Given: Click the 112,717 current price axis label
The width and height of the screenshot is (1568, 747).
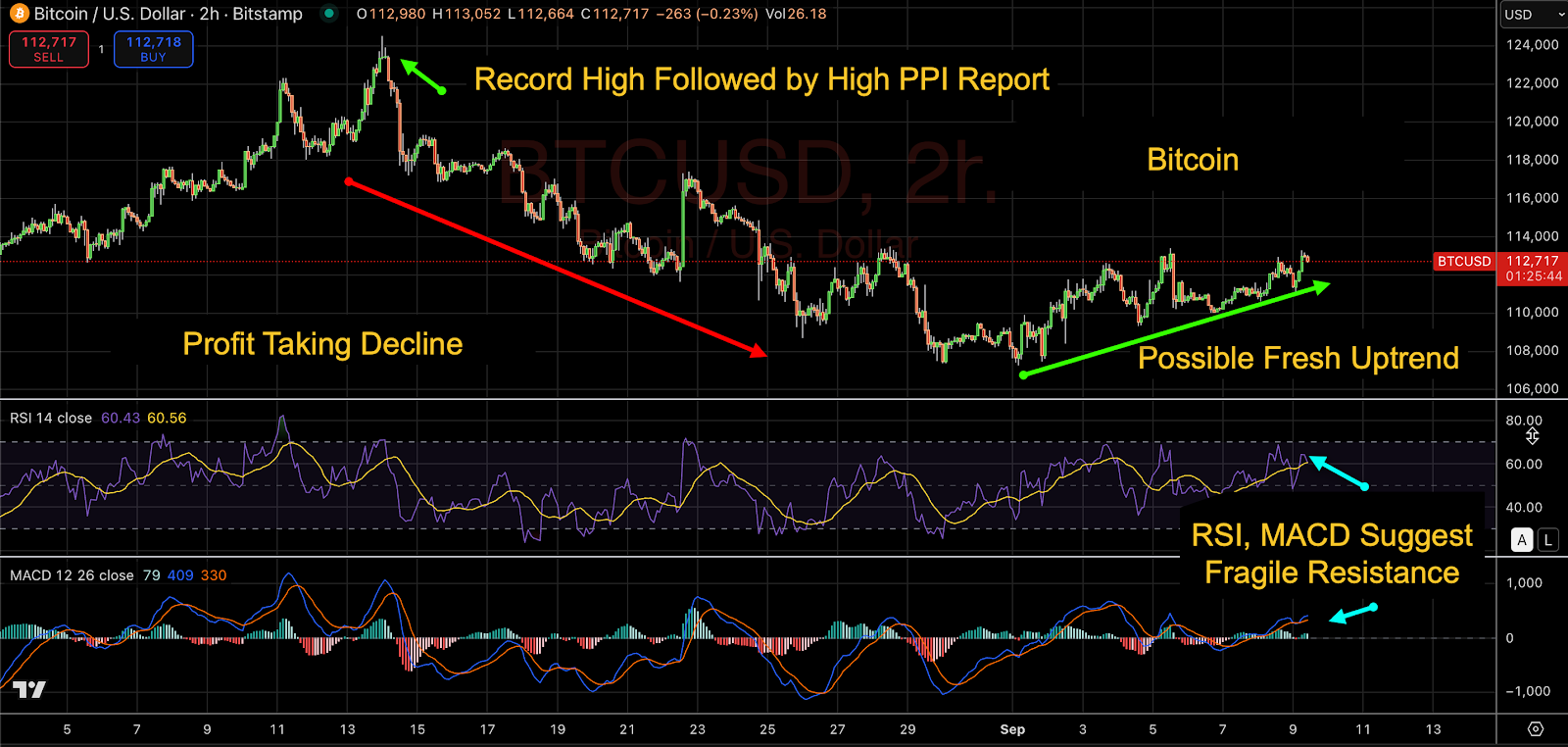Looking at the screenshot, I should [1533, 261].
